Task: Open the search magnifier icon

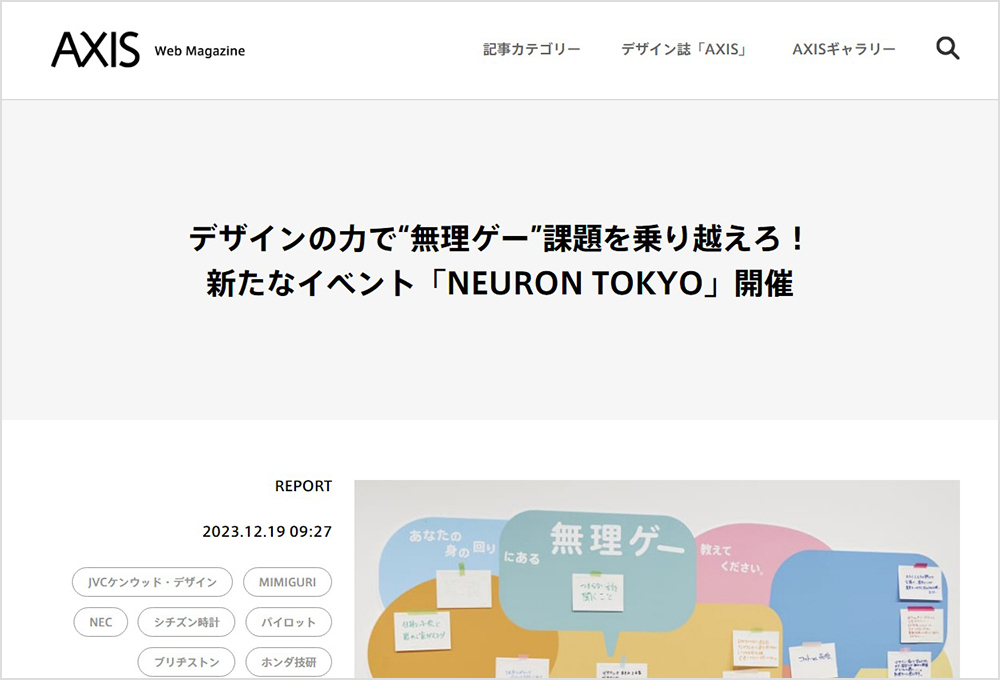Action: (x=947, y=49)
